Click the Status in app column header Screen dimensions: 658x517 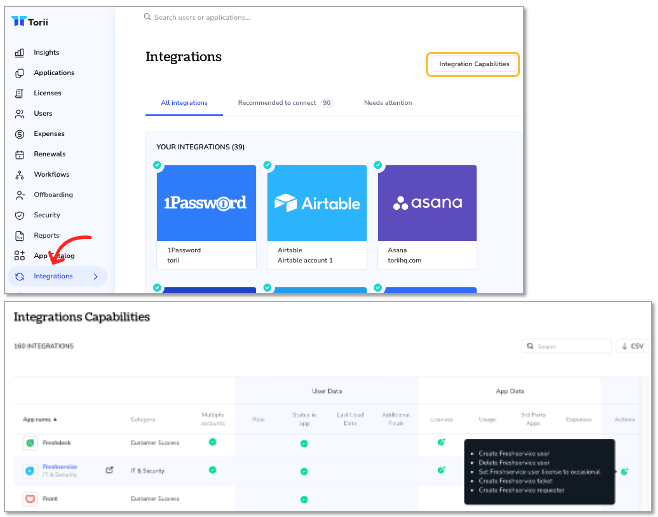pyautogui.click(x=304, y=419)
